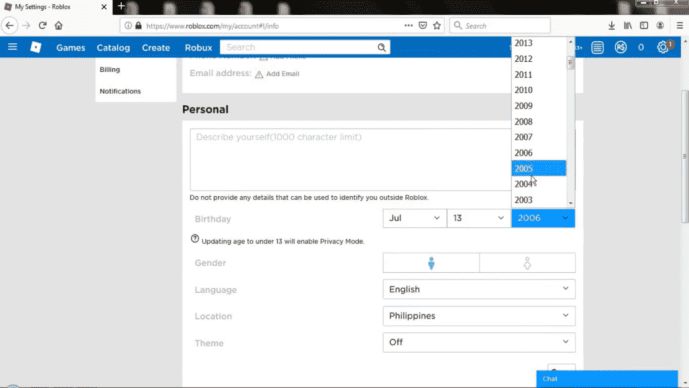
Task: Click the Roblox logo icon
Action: (x=36, y=47)
